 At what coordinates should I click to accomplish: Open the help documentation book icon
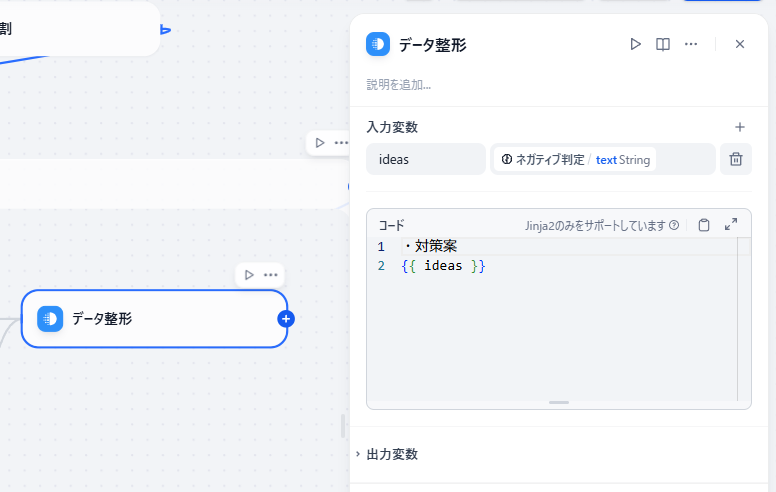pos(663,44)
